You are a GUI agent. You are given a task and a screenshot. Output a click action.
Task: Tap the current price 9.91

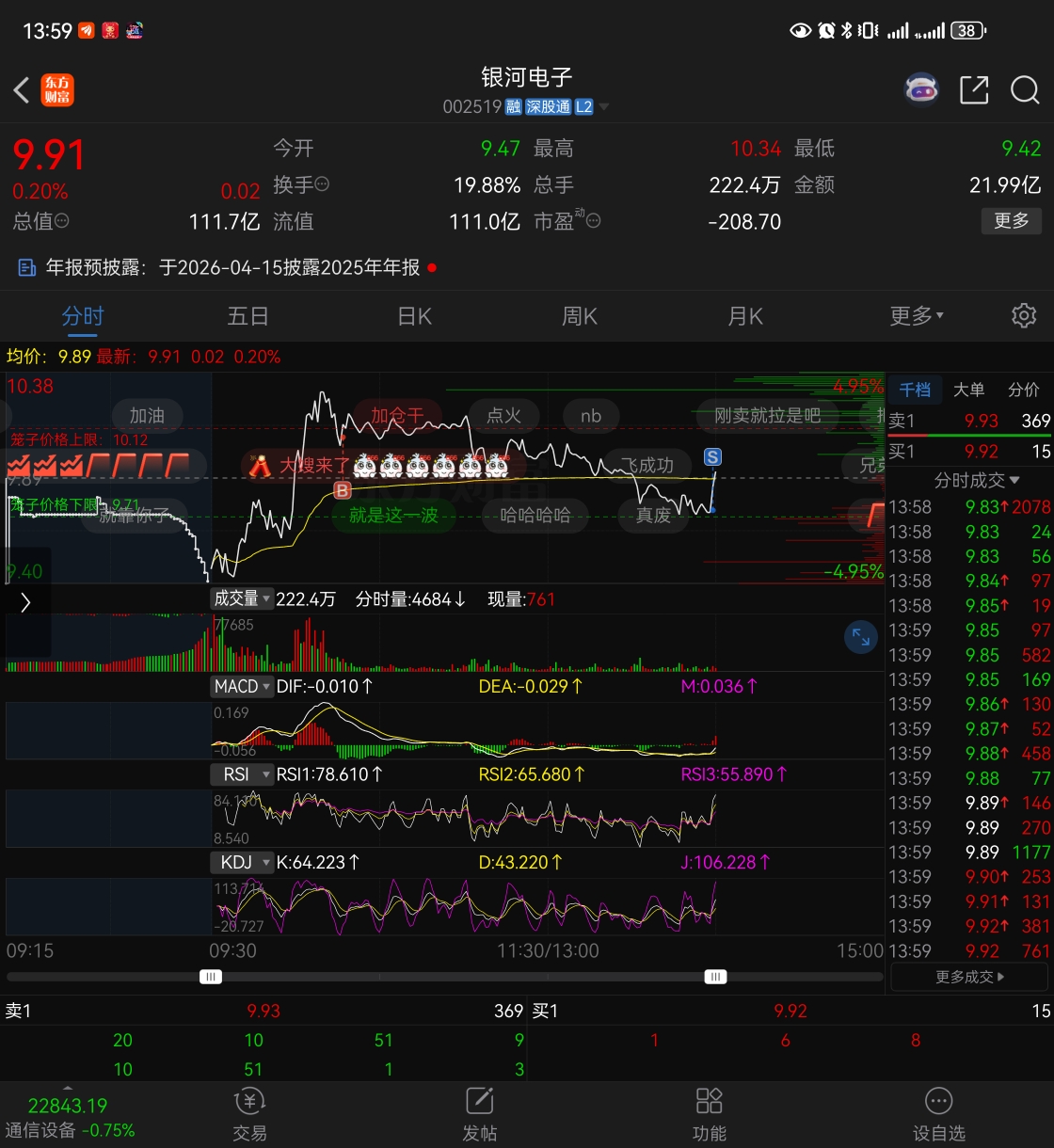click(x=49, y=155)
